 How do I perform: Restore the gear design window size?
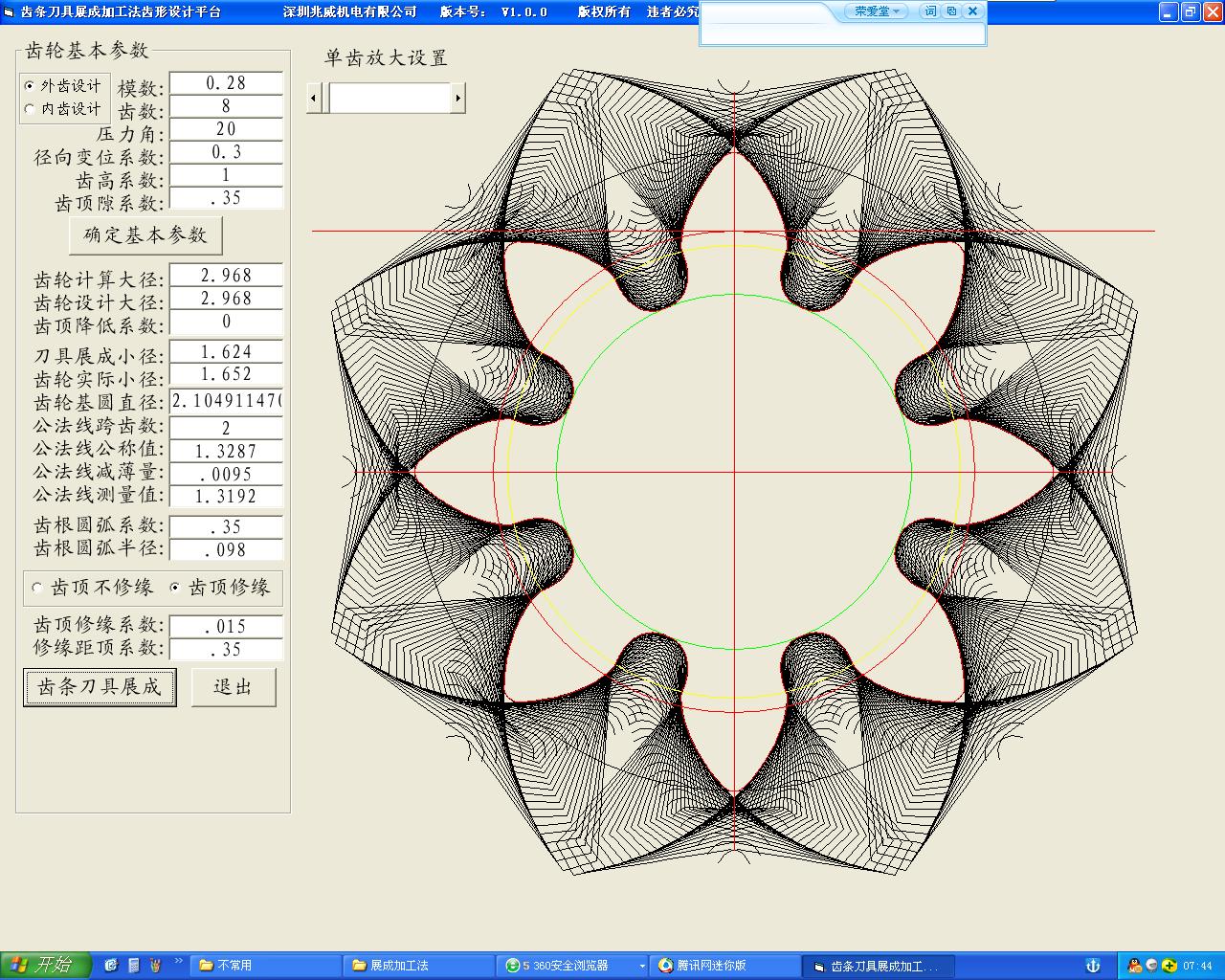(x=1191, y=11)
